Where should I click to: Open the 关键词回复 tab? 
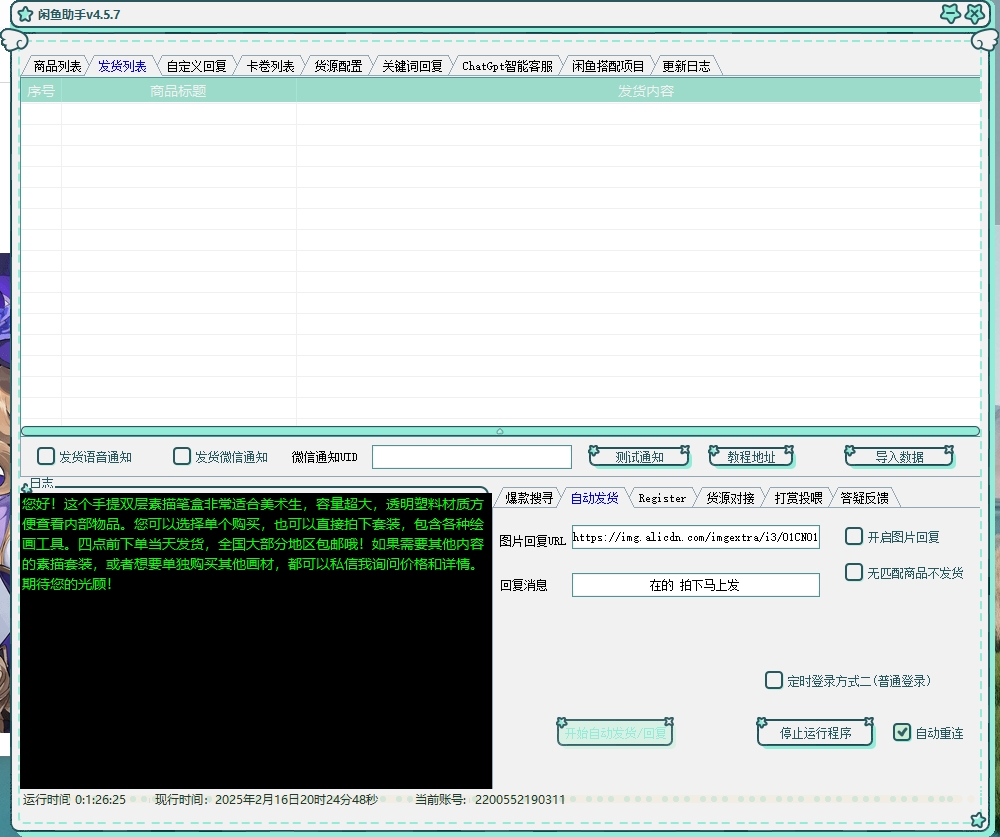pyautogui.click(x=412, y=66)
